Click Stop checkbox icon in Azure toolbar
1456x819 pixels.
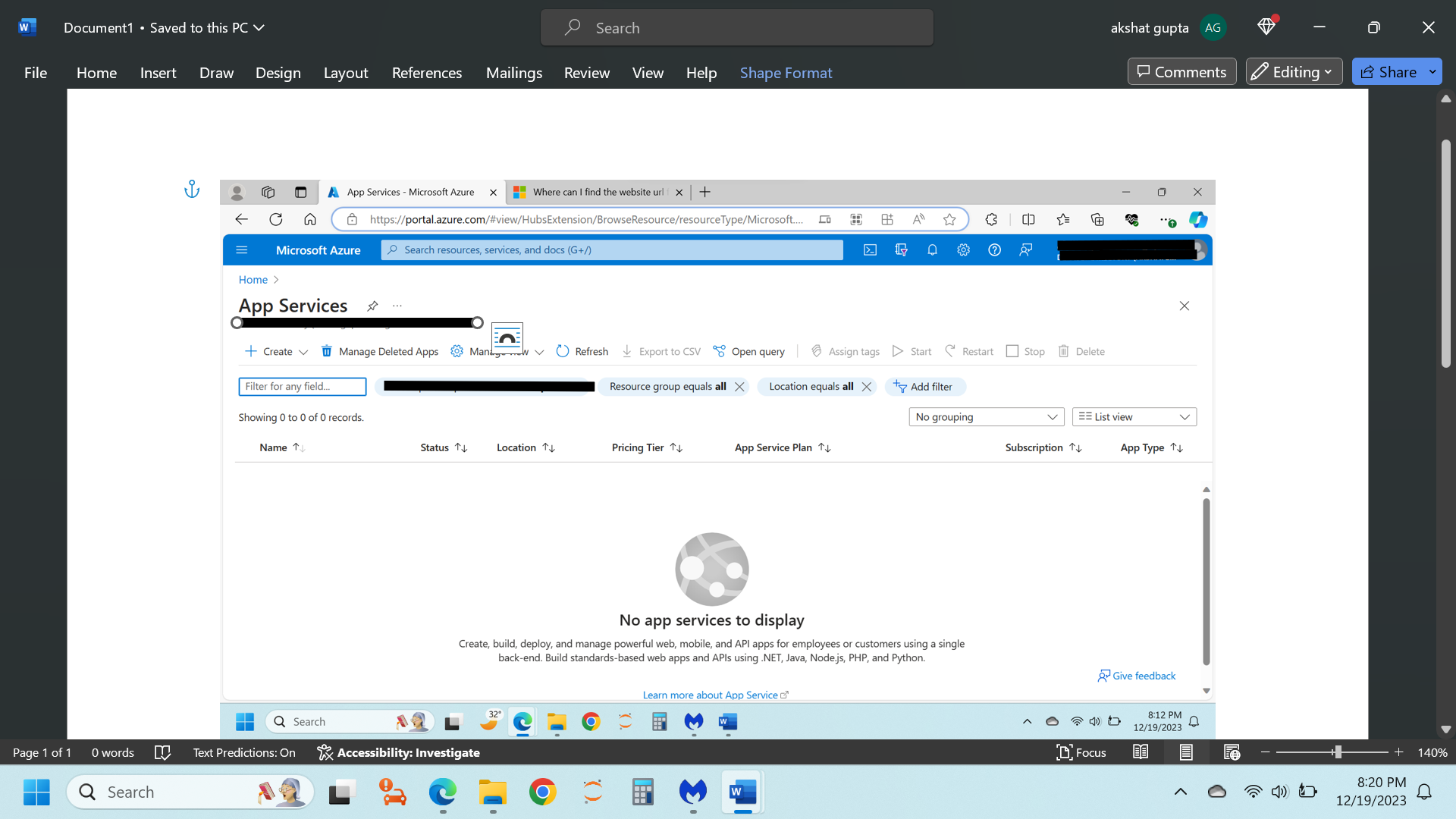[x=1012, y=351]
